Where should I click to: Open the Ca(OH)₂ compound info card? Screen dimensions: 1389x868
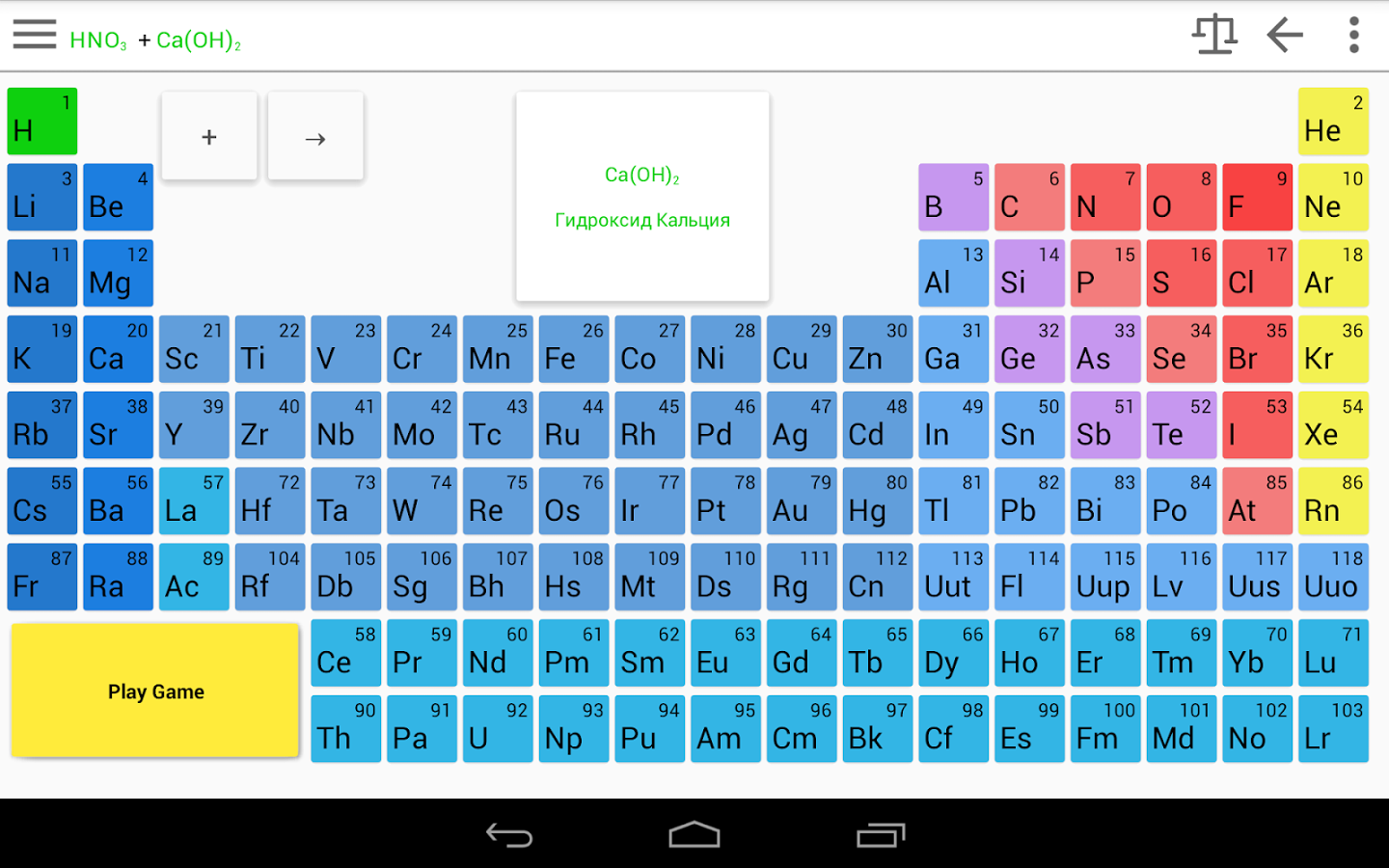pyautogui.click(x=642, y=197)
